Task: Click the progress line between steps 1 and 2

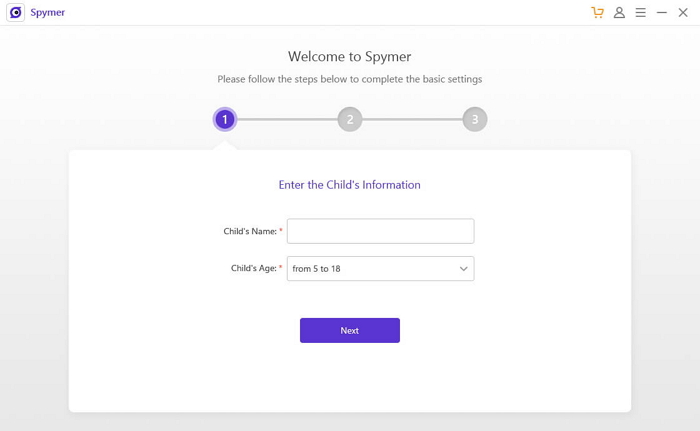Action: [x=287, y=120]
